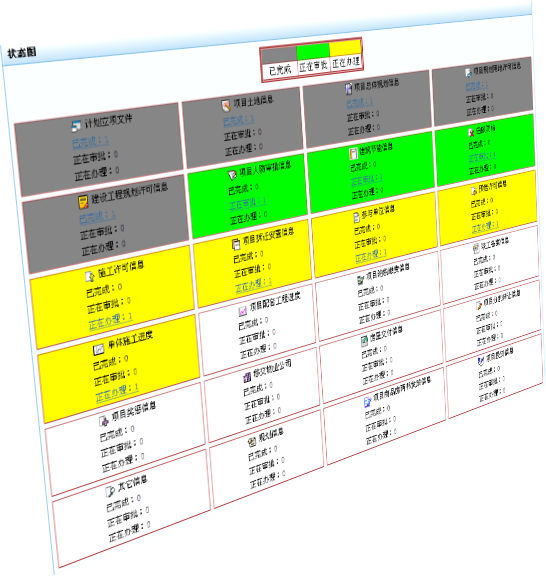Click the 状态图 panel title
This screenshot has width=546, height=576.
click(x=22, y=53)
